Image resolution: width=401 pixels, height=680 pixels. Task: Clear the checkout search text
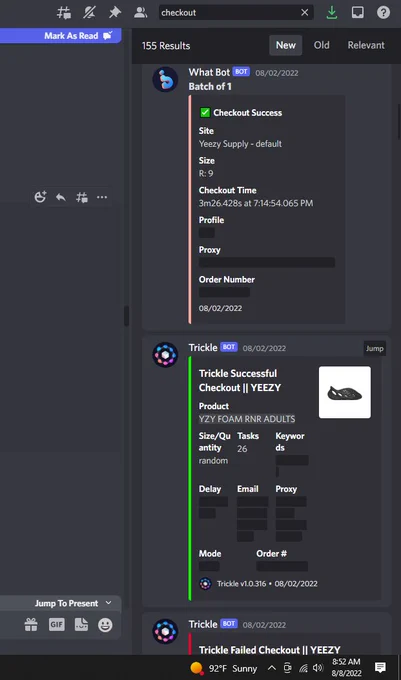tap(305, 13)
